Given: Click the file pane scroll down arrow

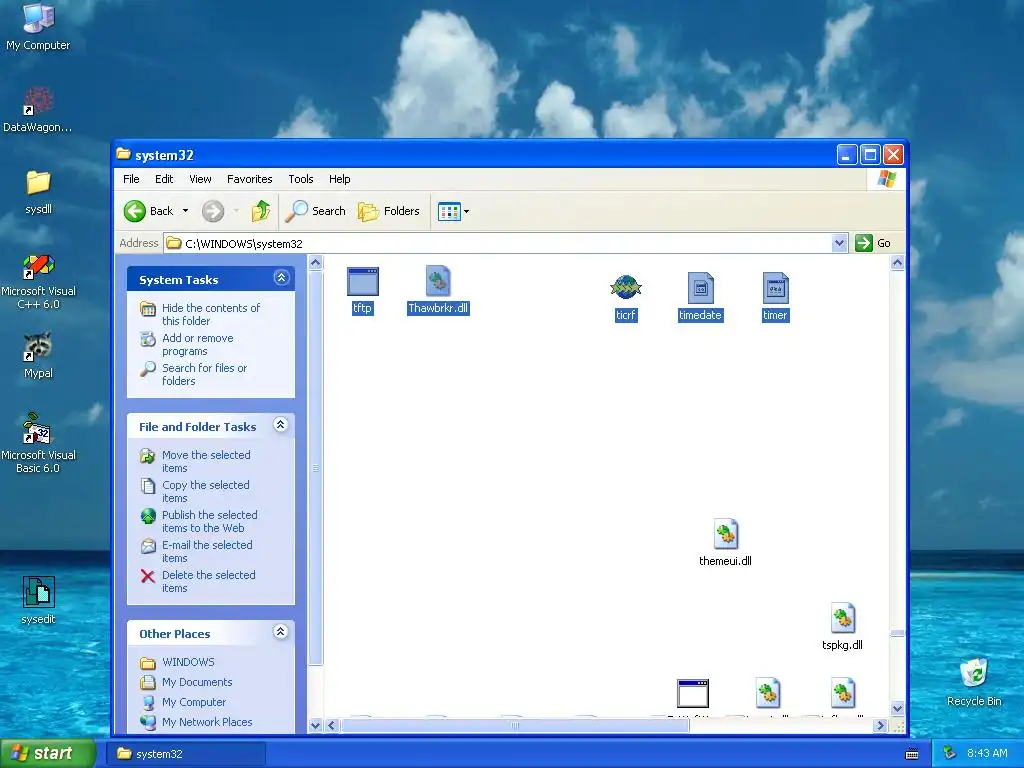Looking at the screenshot, I should [897, 709].
